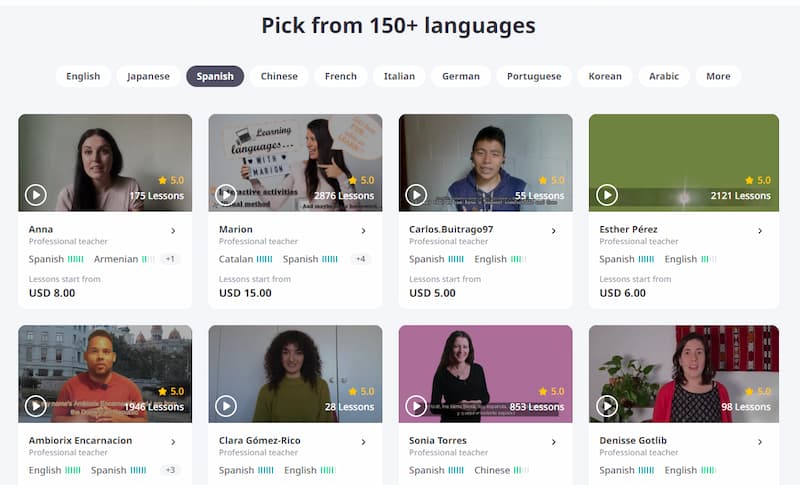Open Sonia Torres's profile chevron
Viewport: 800px width, 485px height.
[554, 442]
